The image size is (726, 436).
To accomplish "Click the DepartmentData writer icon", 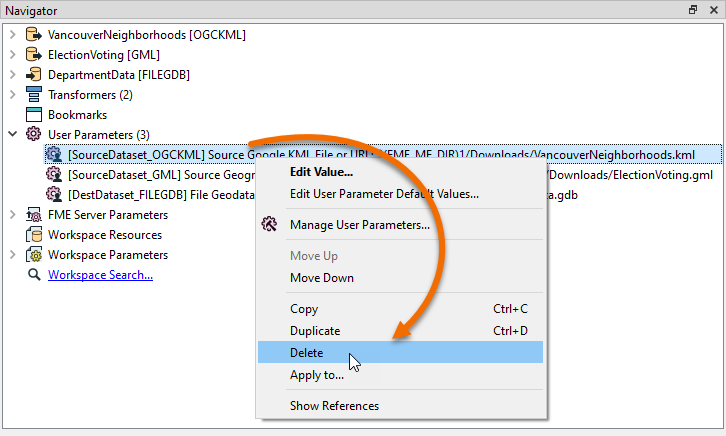I will click(33, 75).
